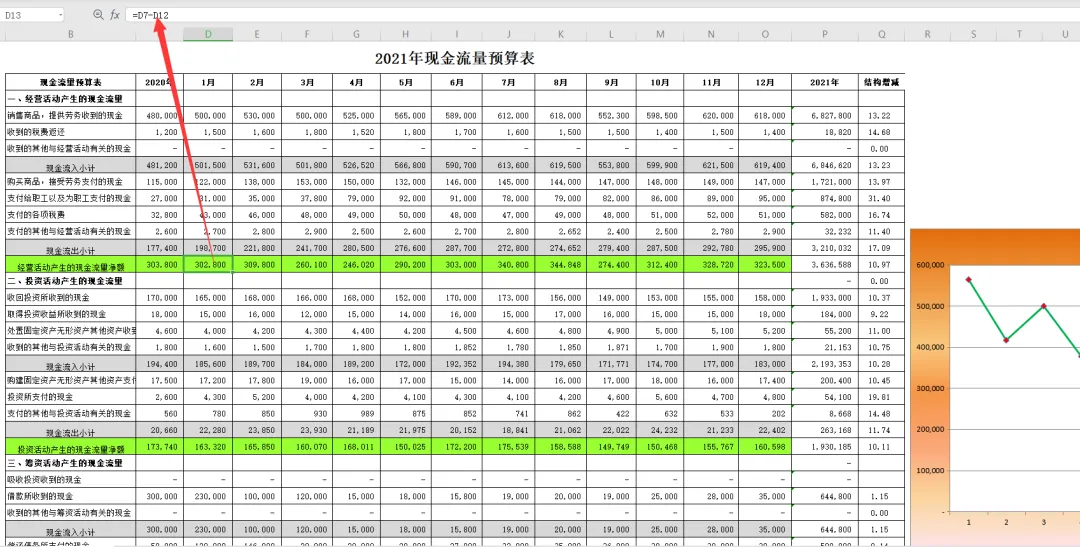The image size is (1080, 547).
Task: Click selected cell showing 302,800
Action: 208,265
